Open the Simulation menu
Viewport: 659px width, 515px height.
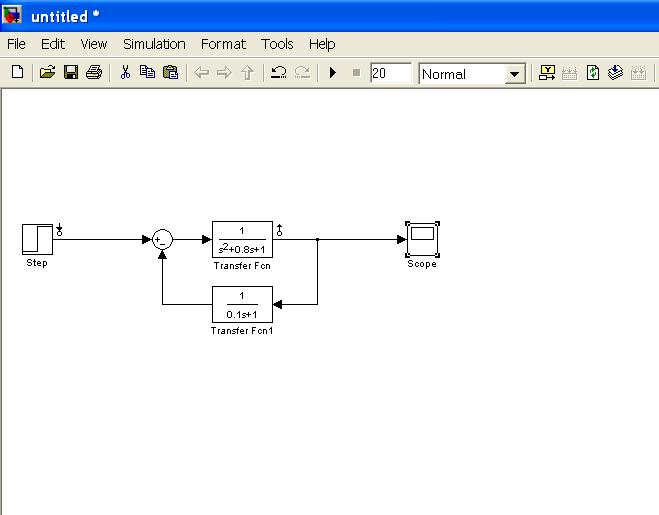154,44
